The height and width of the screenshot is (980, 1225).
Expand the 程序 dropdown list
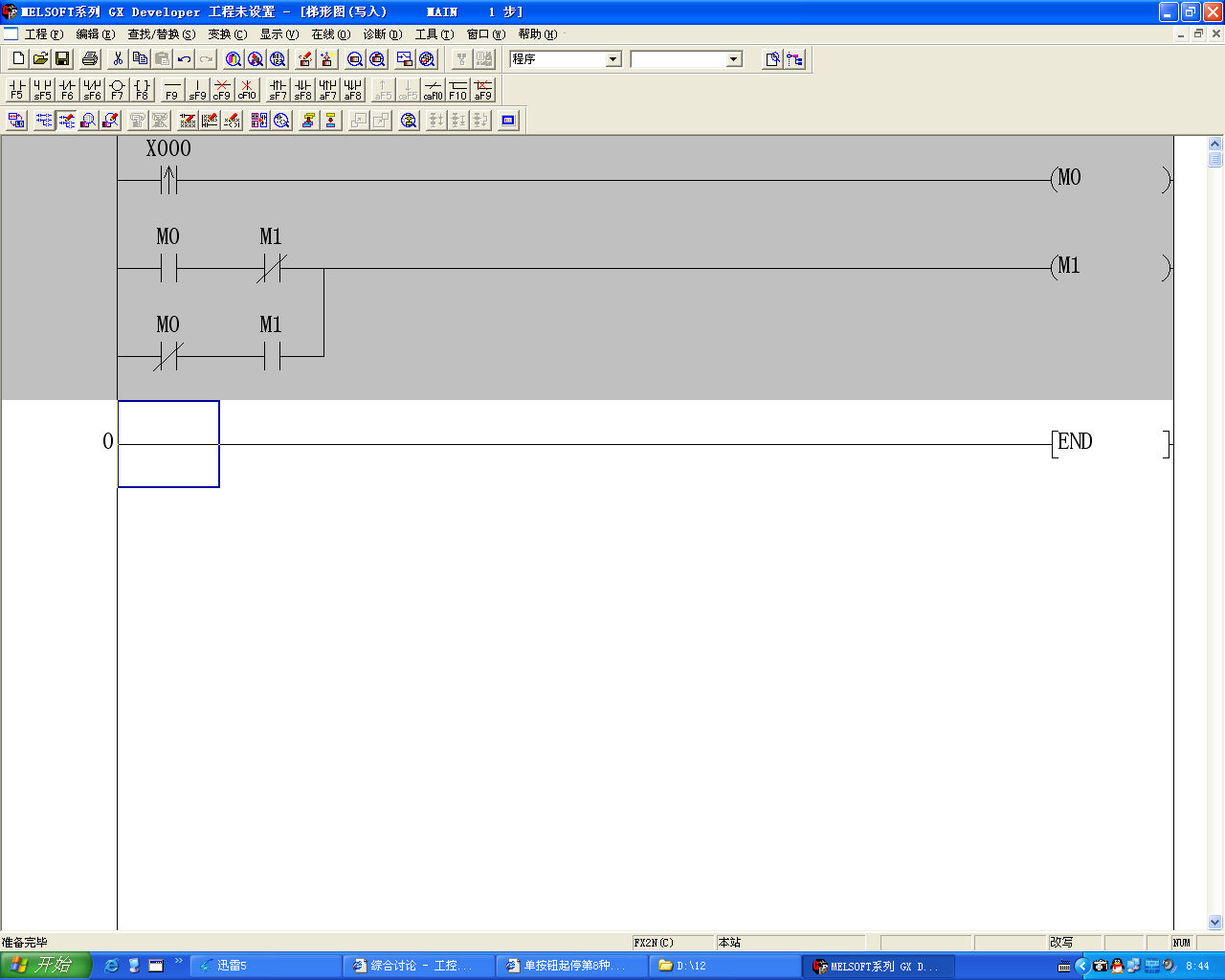coord(613,59)
